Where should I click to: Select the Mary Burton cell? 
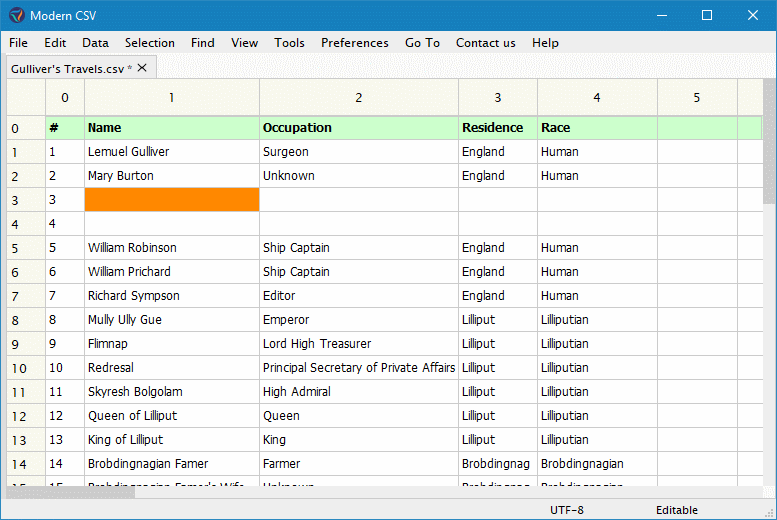[171, 176]
